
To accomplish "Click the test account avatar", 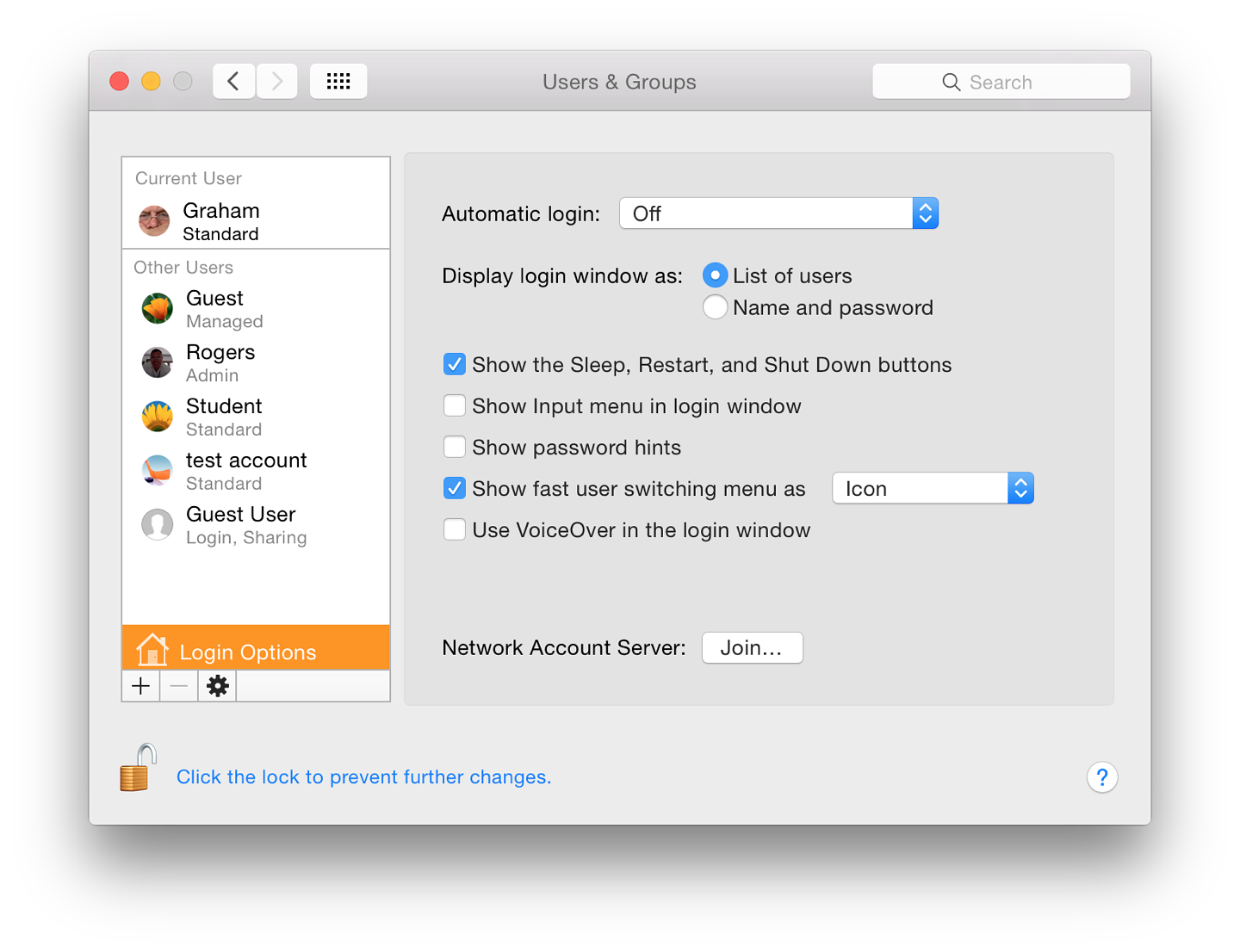I will (158, 471).
